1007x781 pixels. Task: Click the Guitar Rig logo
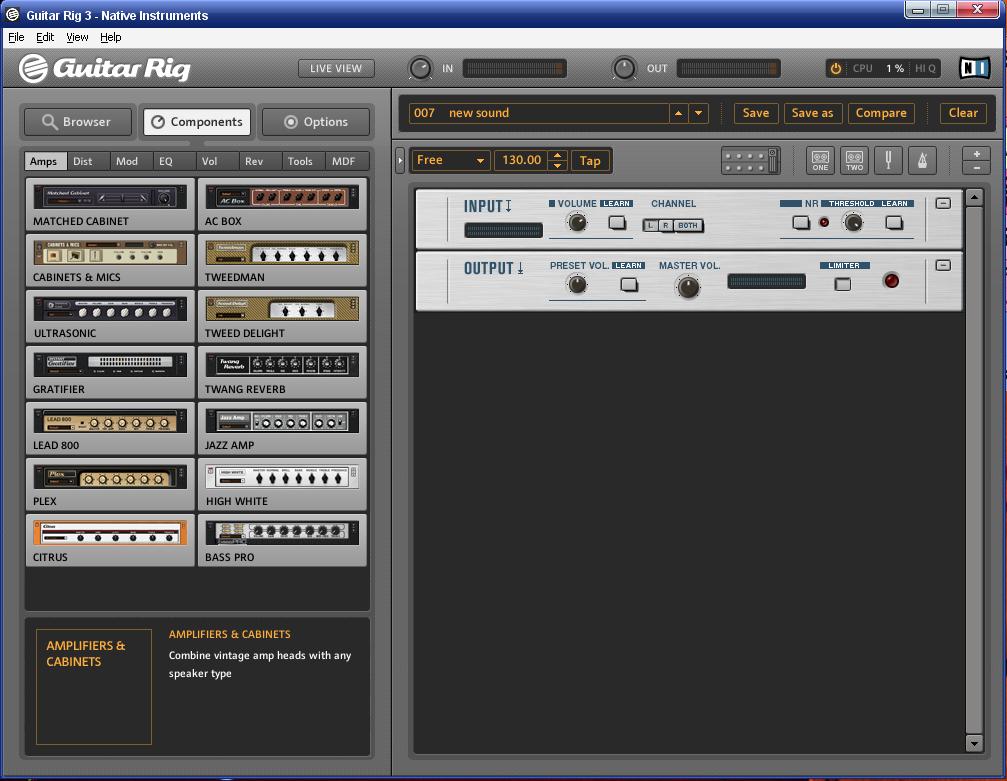click(105, 68)
